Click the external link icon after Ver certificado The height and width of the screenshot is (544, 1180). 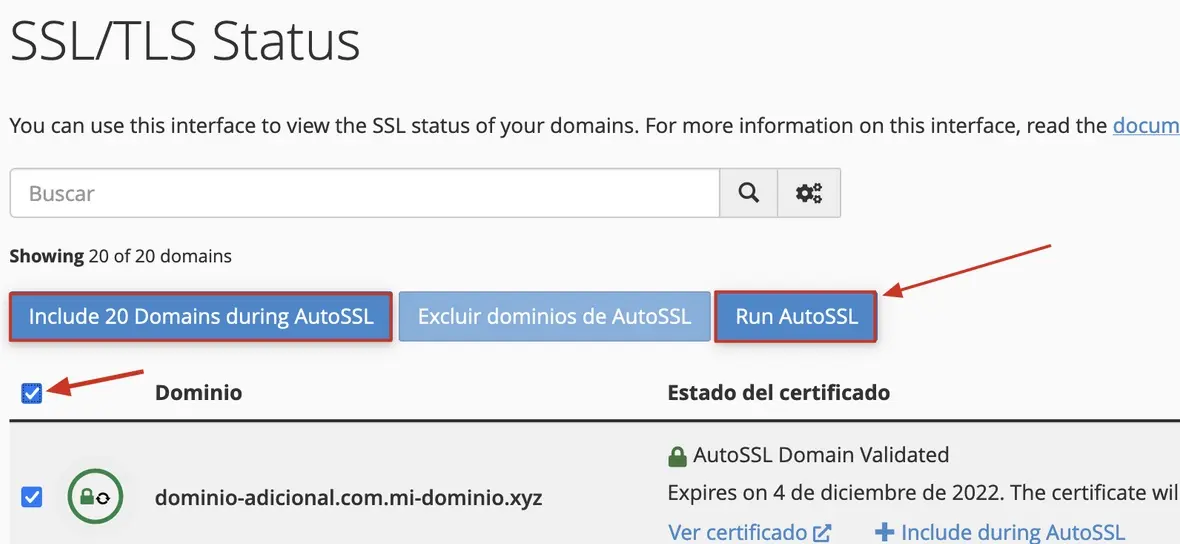(823, 533)
